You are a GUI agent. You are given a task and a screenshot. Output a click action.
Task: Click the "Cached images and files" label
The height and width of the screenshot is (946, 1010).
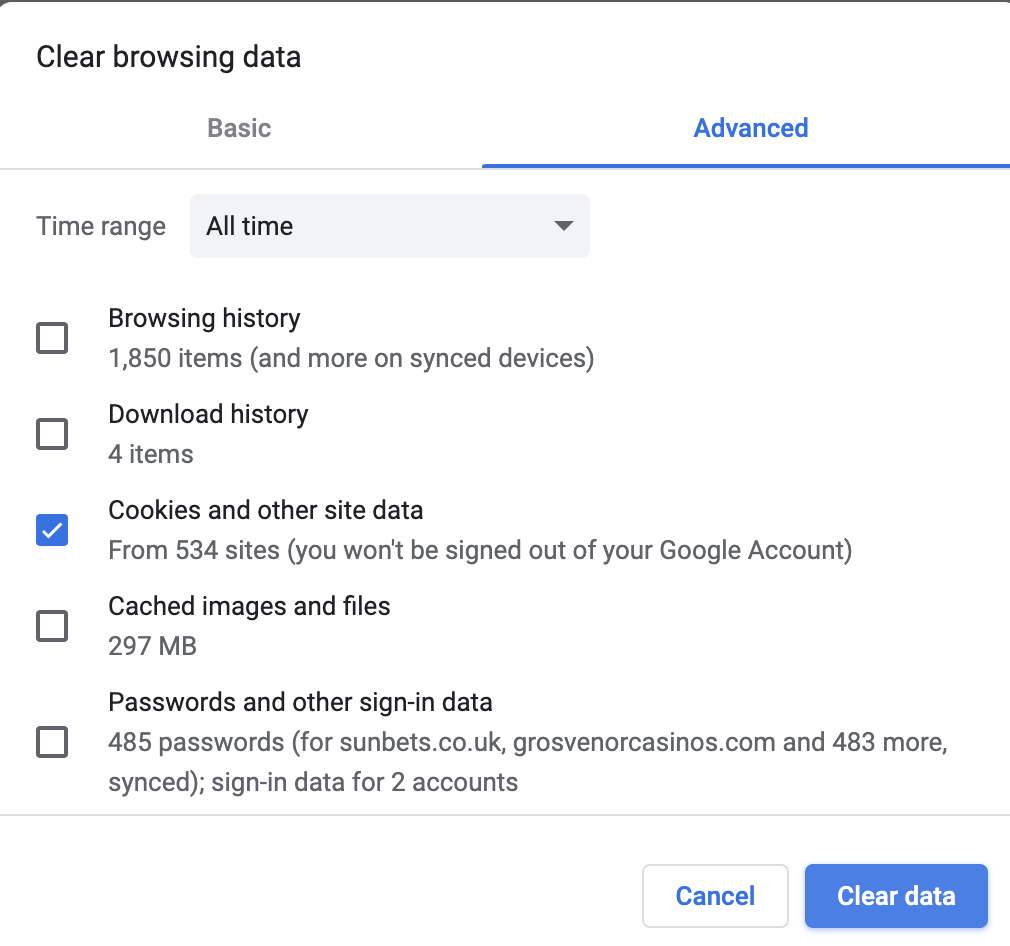point(249,606)
